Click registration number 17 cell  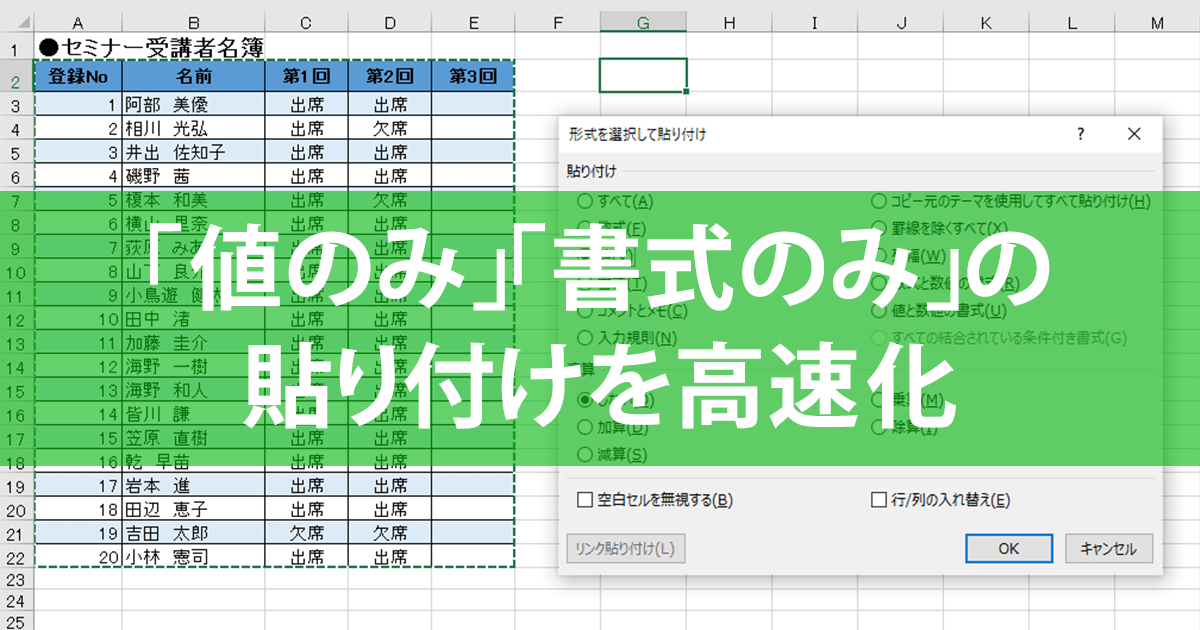pos(78,486)
